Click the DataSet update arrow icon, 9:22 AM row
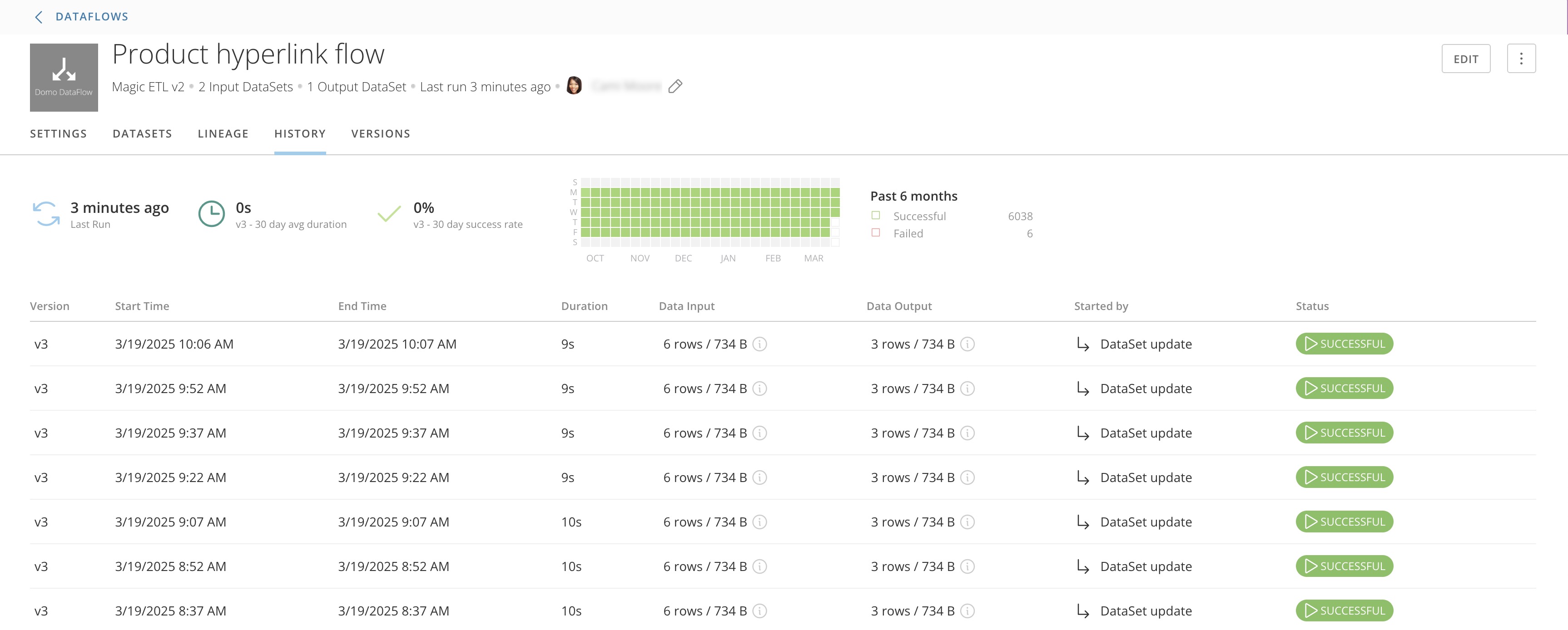 (x=1083, y=478)
